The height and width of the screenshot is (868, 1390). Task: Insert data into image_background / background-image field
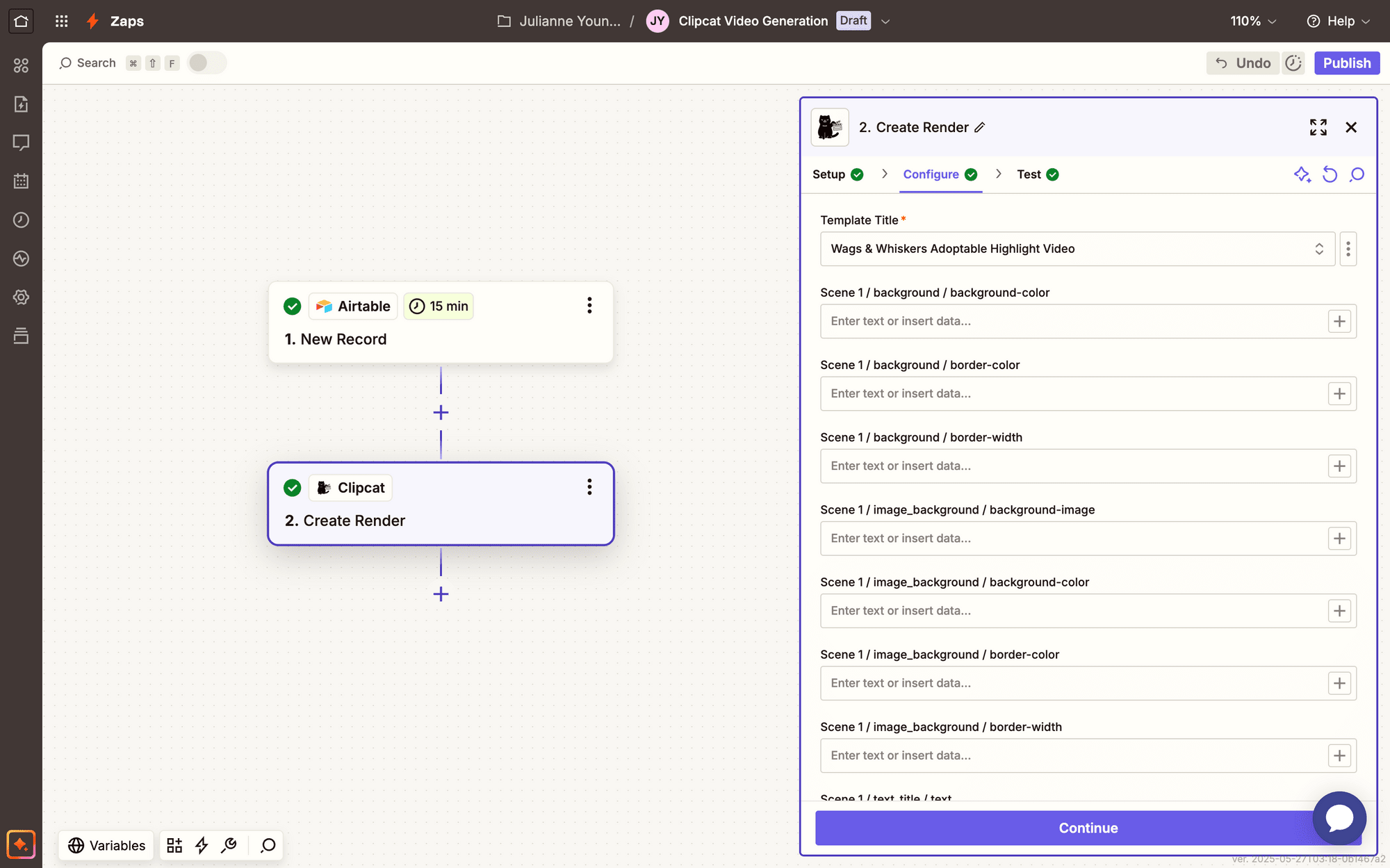point(1339,538)
